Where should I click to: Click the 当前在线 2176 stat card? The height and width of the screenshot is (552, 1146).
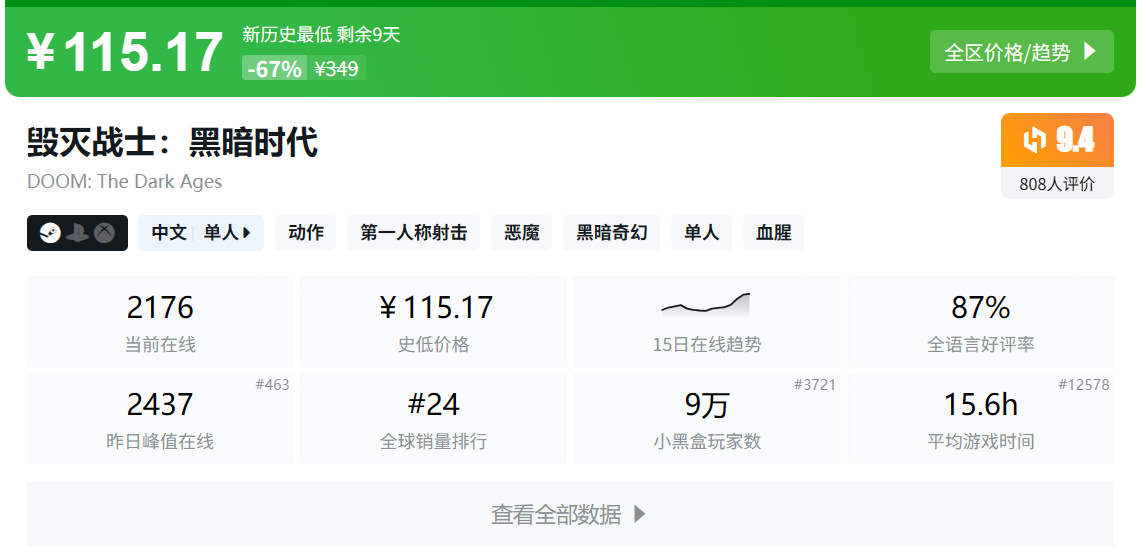(x=160, y=322)
